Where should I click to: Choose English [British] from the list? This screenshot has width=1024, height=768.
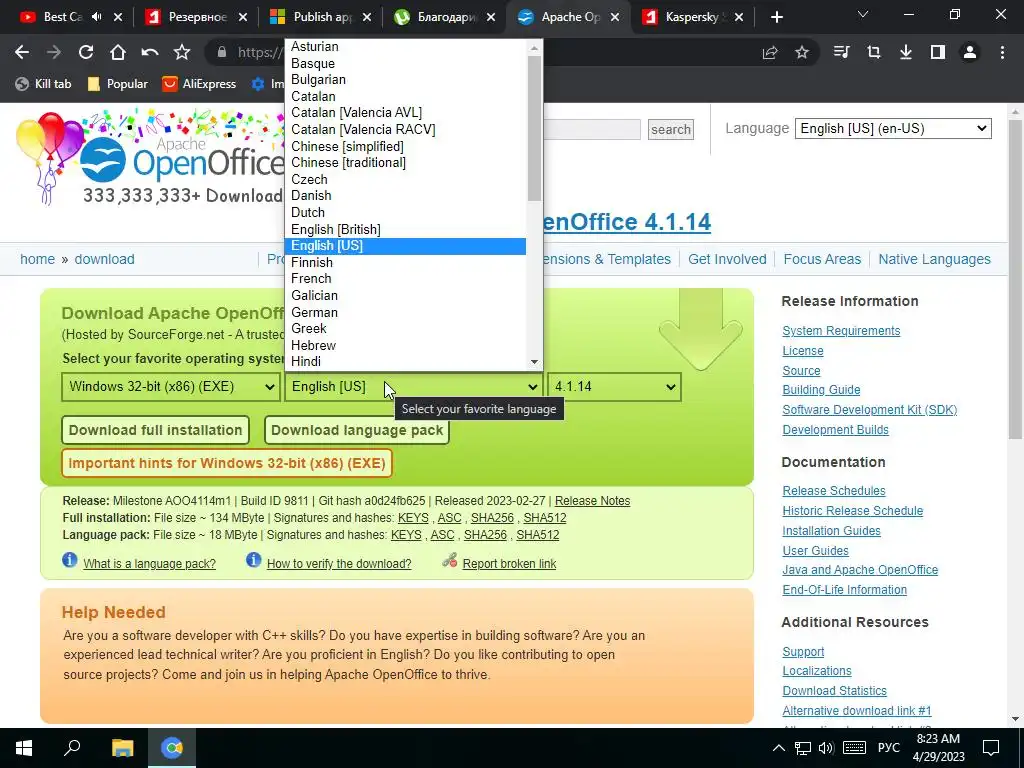point(405,229)
